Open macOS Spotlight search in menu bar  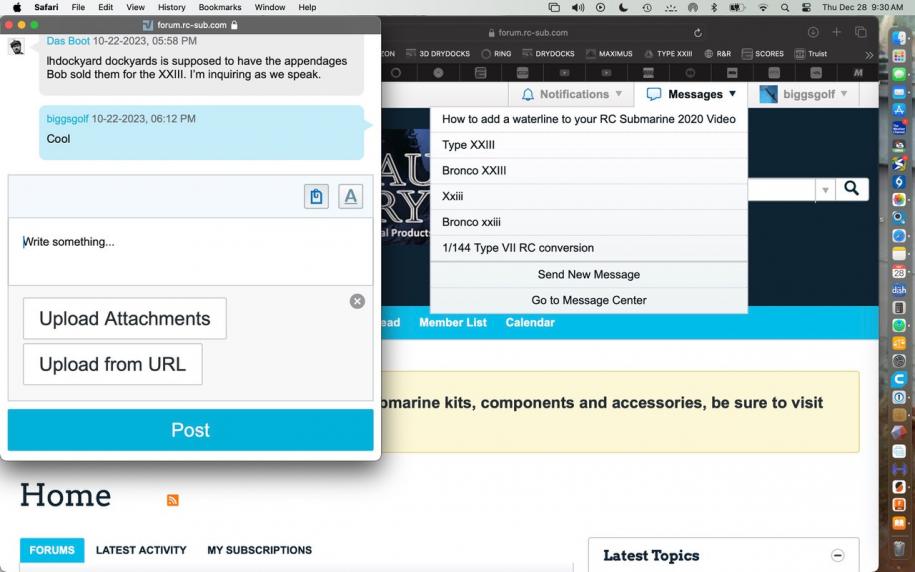pos(786,7)
